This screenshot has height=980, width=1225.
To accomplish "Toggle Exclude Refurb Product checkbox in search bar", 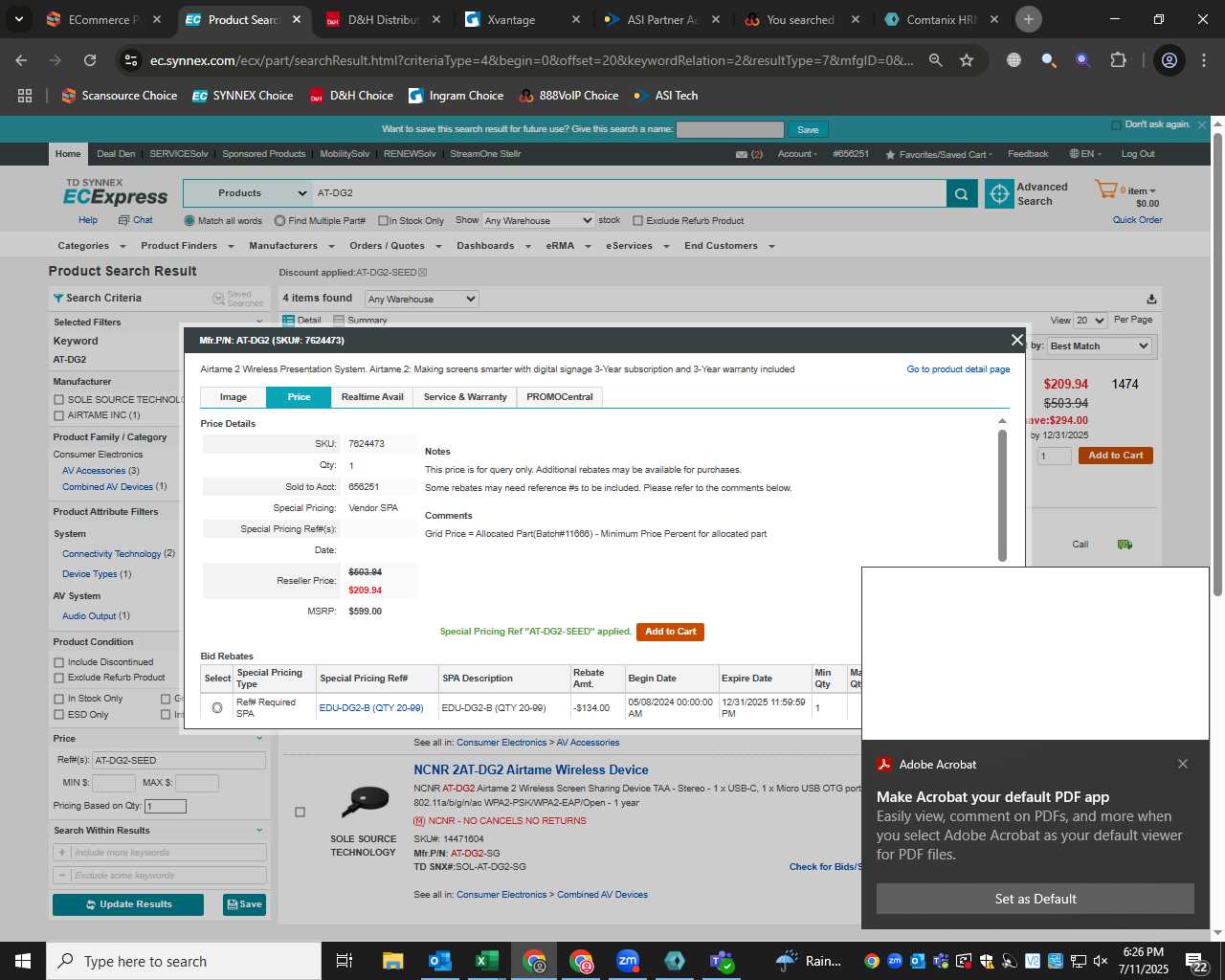I will point(637,221).
